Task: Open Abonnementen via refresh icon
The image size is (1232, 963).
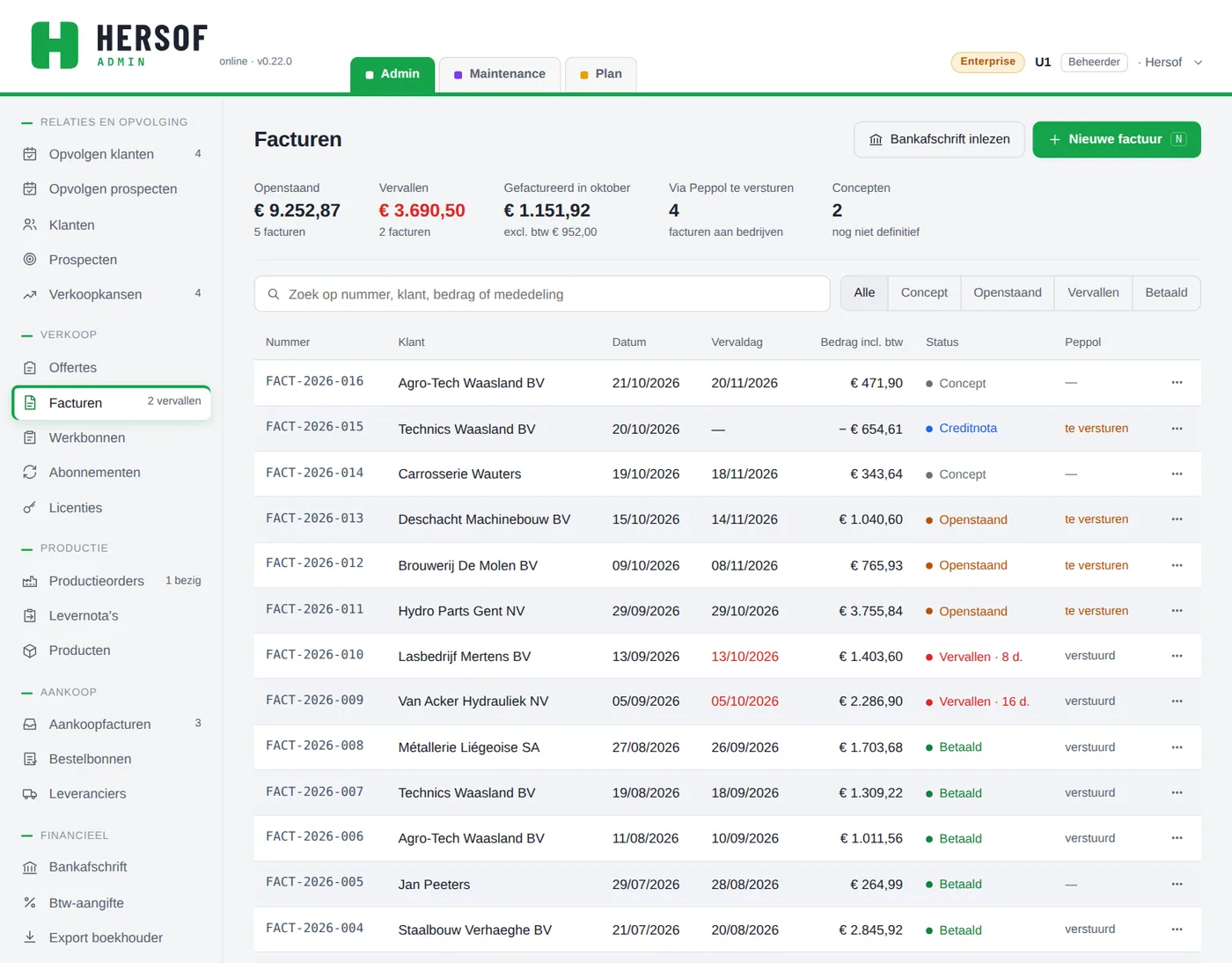Action: [x=30, y=473]
